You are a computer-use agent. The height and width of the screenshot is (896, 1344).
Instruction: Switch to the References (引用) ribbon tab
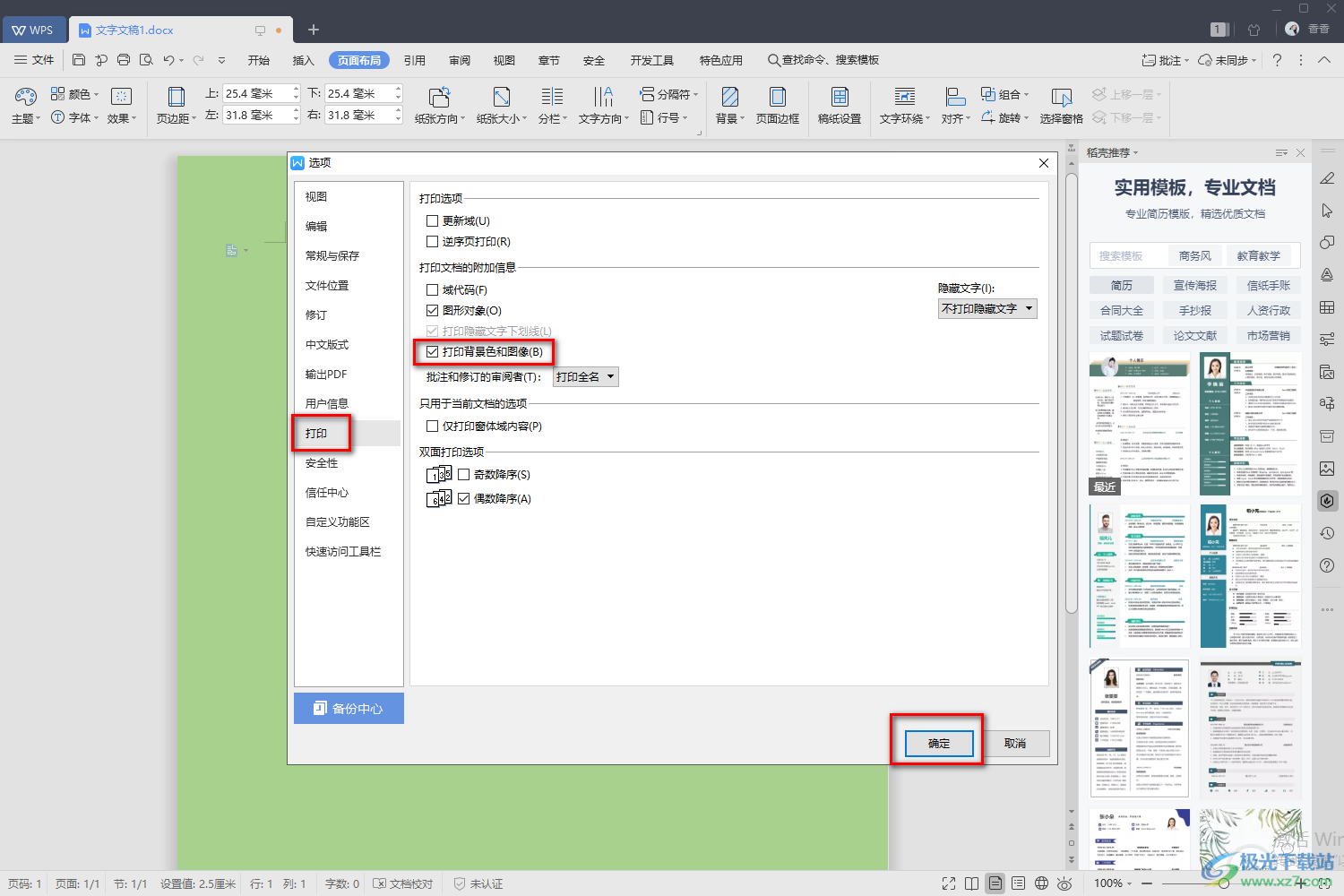pos(414,60)
